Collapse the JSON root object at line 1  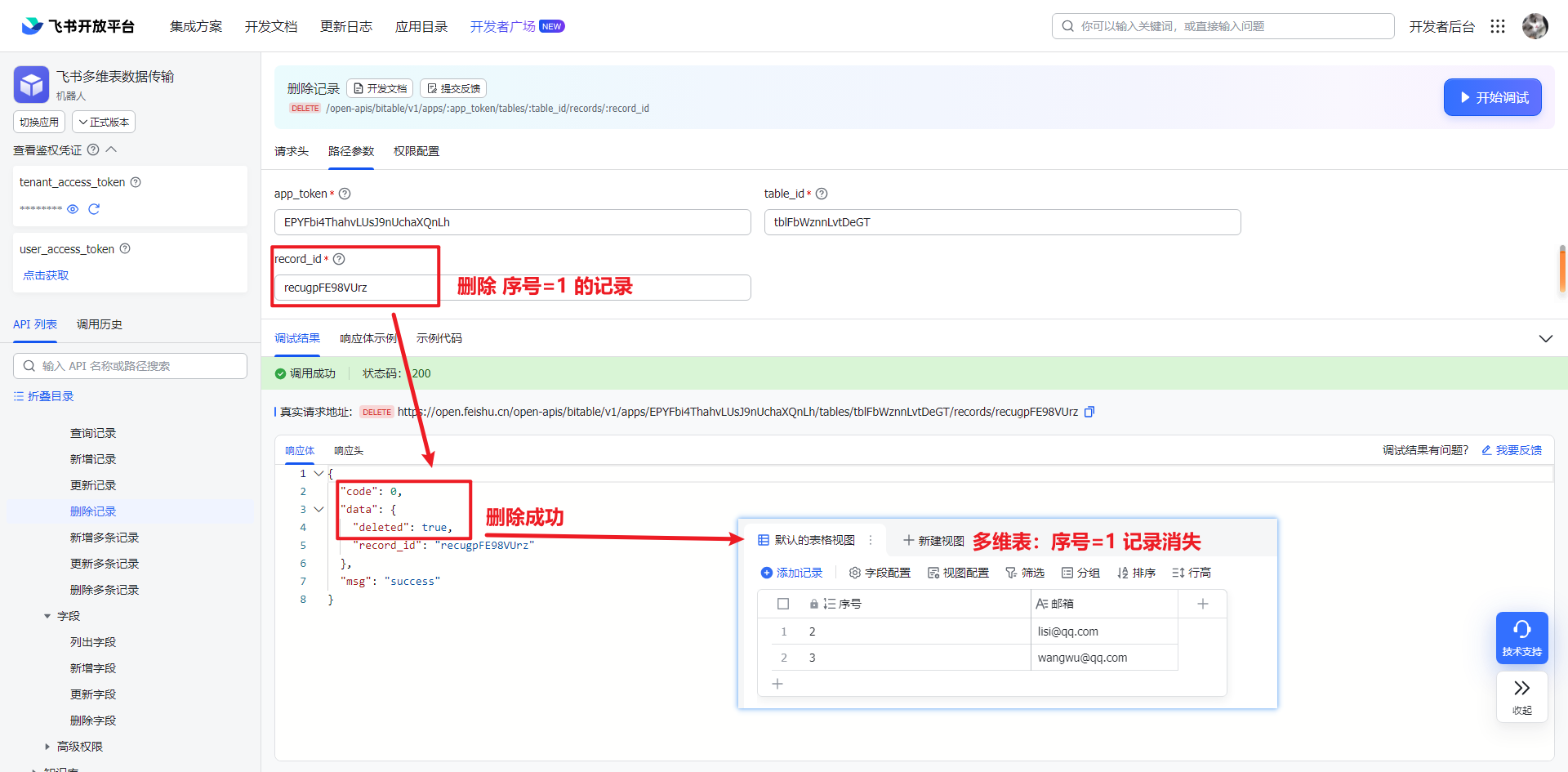[x=318, y=473]
